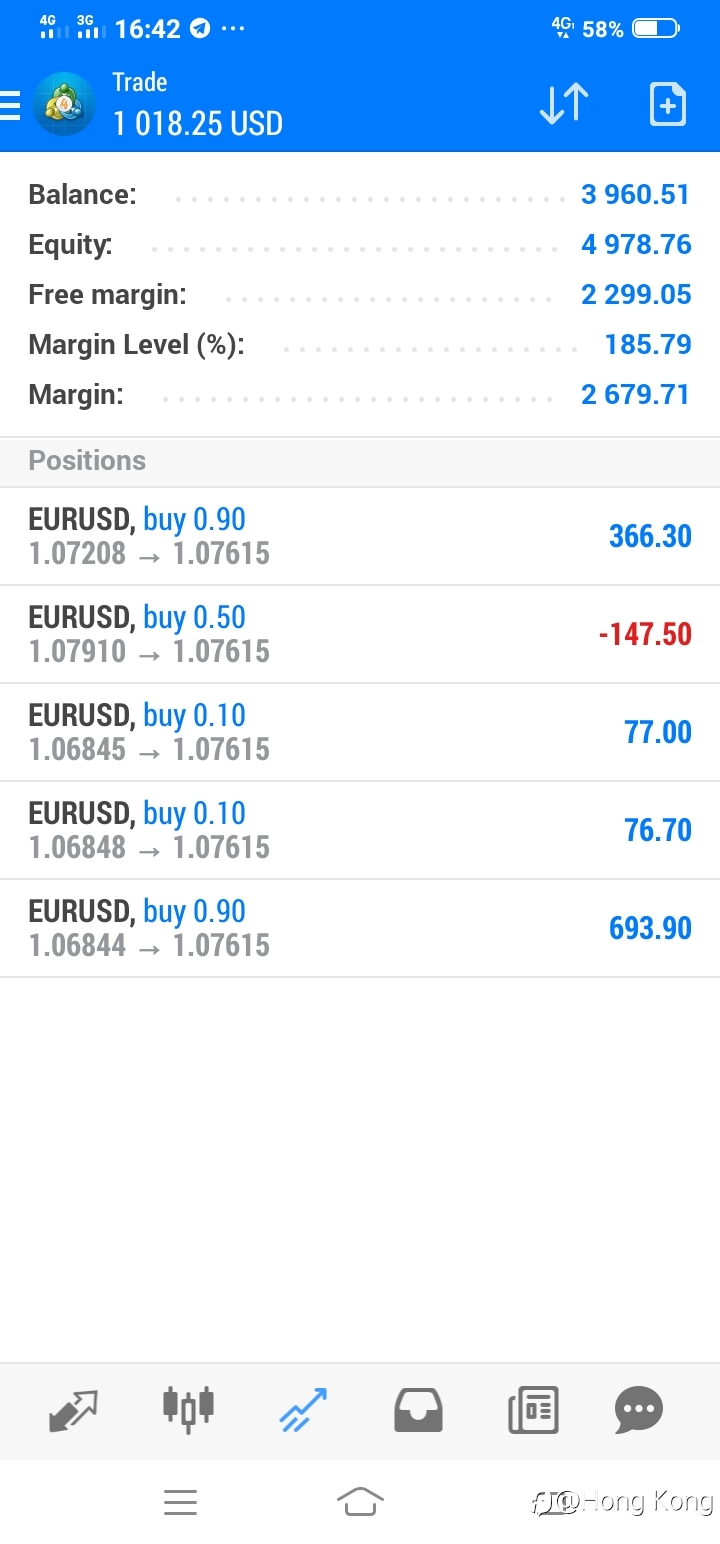
Task: Tap the MetaTrader app logo
Action: [x=64, y=104]
